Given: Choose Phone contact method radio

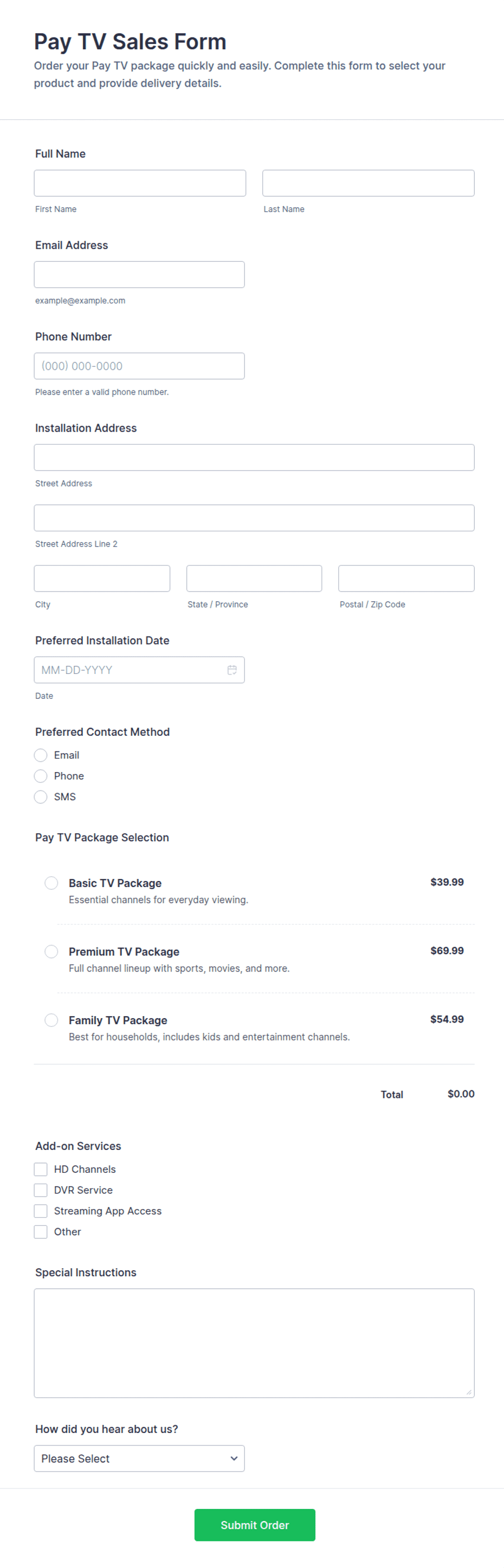Looking at the screenshot, I should click(x=41, y=775).
